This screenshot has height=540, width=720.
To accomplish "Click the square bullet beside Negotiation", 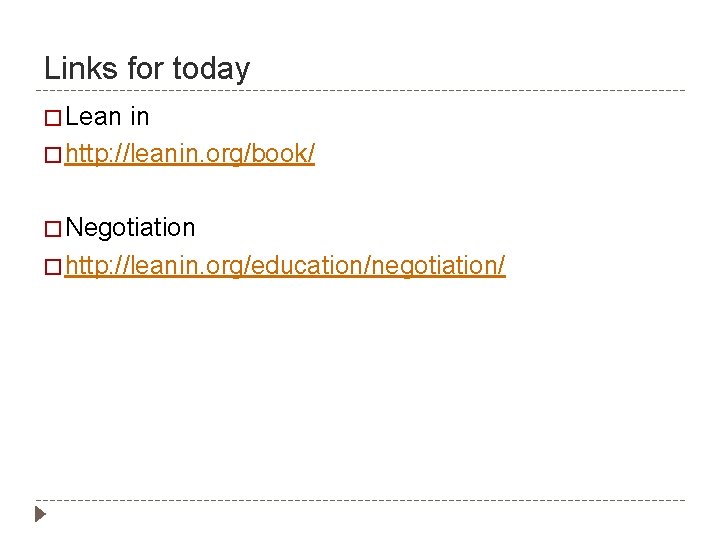I will [x=53, y=229].
